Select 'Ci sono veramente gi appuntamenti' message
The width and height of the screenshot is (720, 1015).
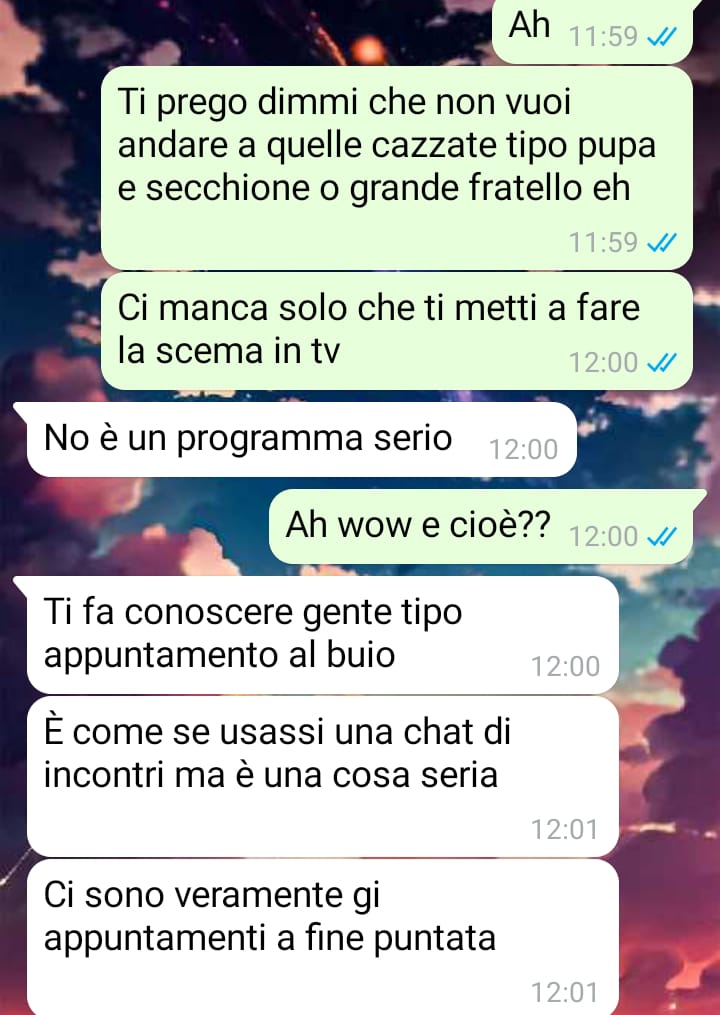click(x=322, y=937)
